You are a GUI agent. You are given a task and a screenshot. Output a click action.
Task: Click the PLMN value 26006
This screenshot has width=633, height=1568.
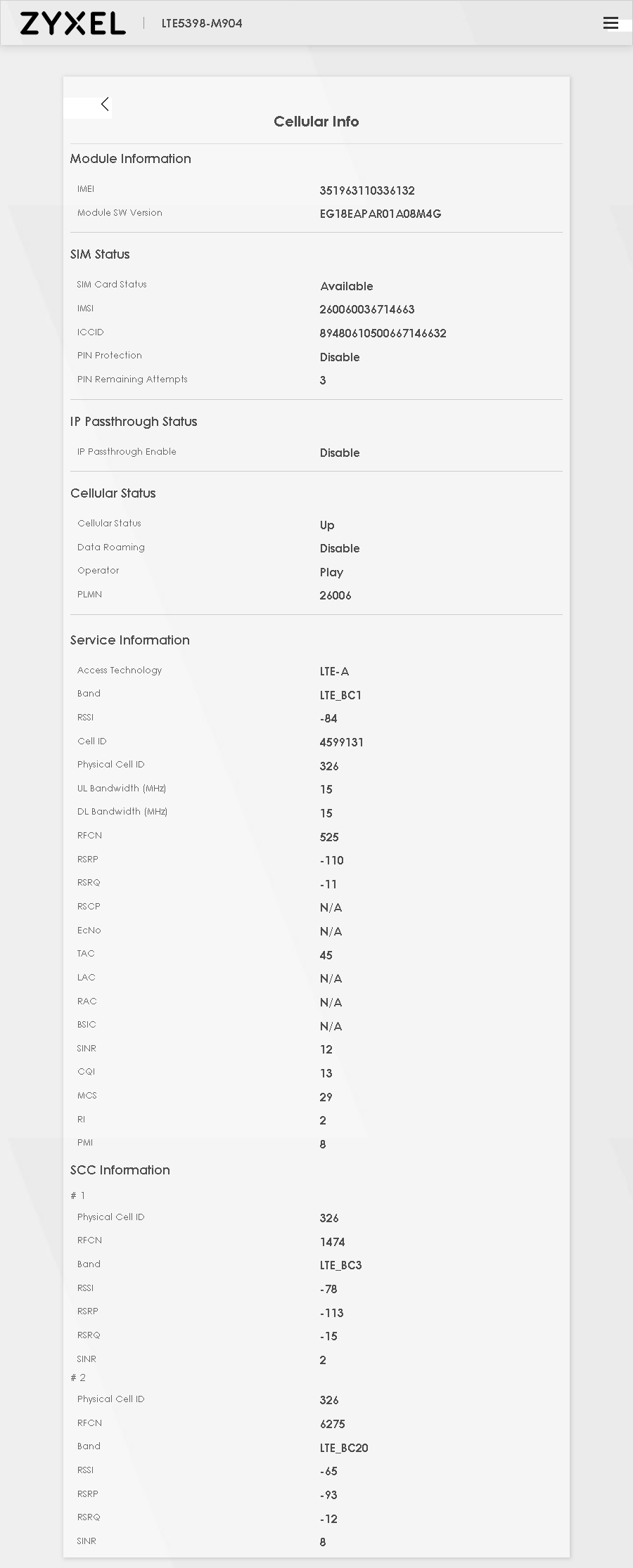pyautogui.click(x=335, y=595)
